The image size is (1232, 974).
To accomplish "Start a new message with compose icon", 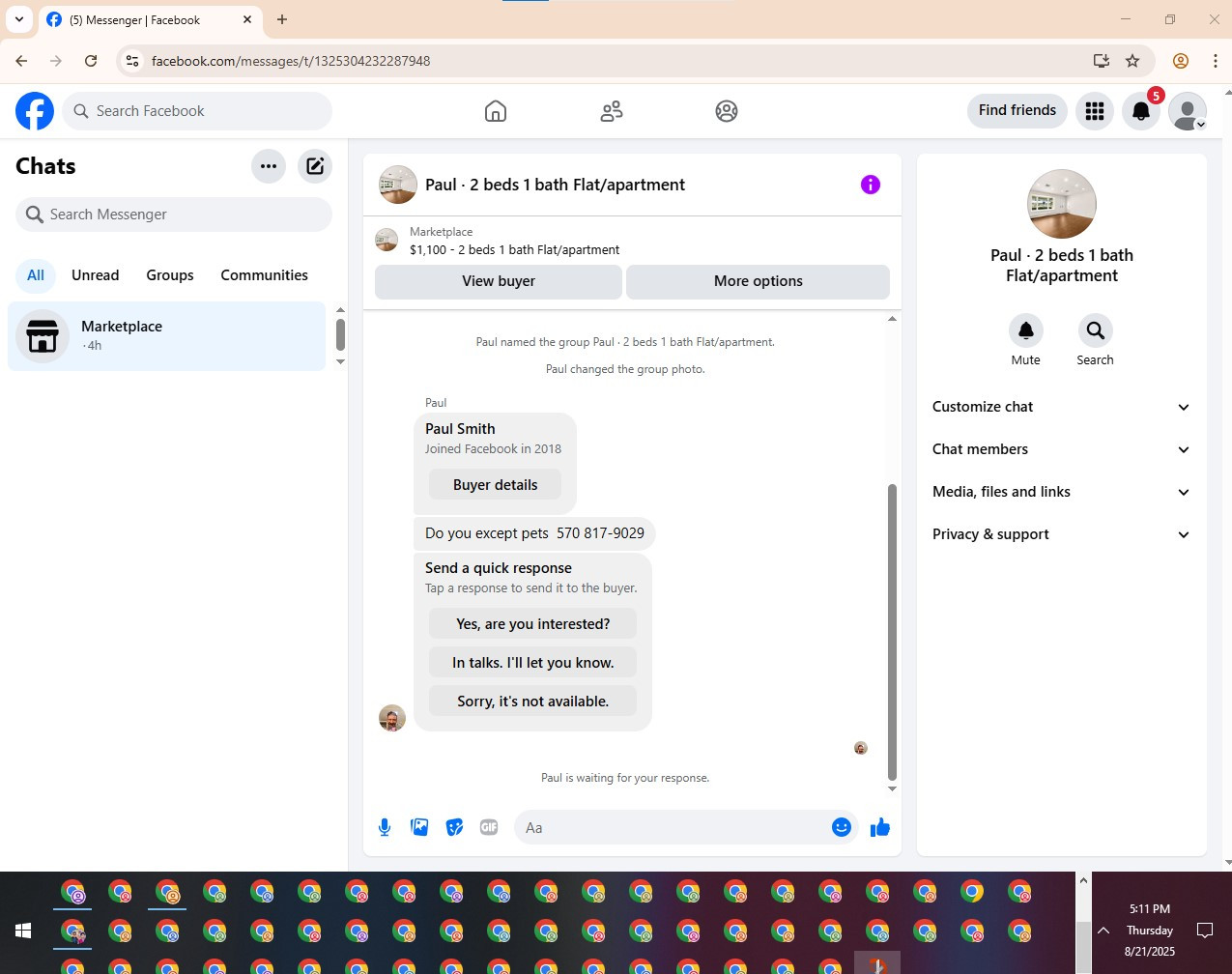I will point(315,166).
